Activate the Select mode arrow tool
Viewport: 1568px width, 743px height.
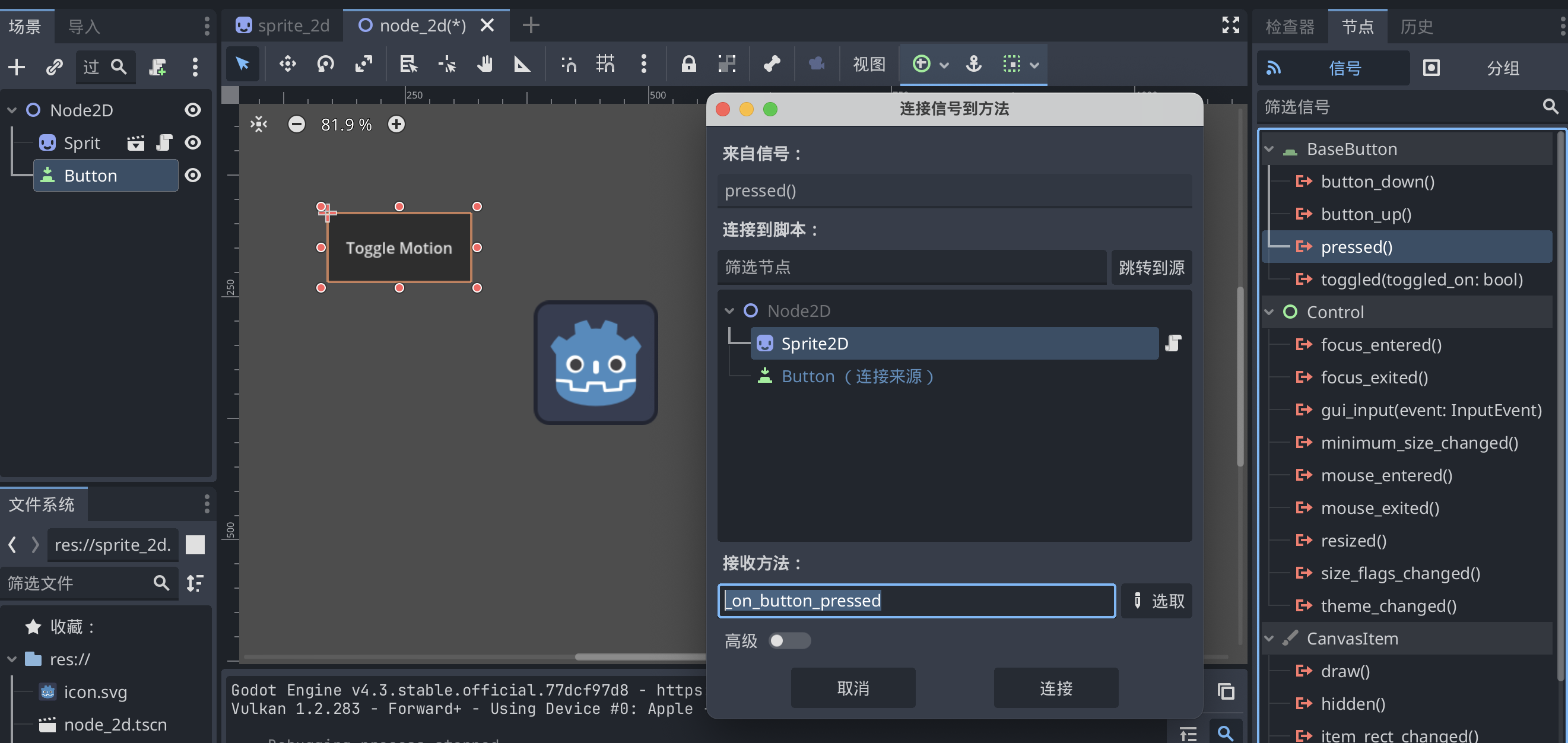242,64
